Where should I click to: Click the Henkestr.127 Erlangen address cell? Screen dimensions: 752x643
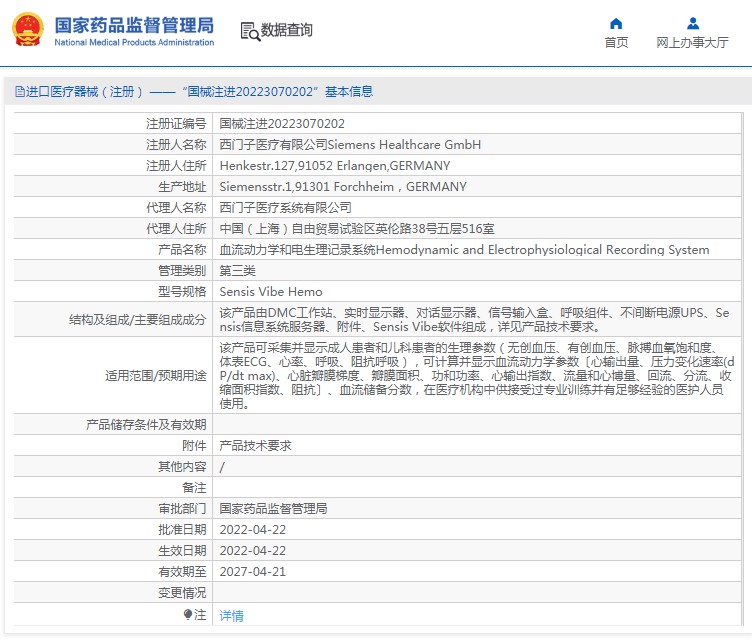click(334, 166)
